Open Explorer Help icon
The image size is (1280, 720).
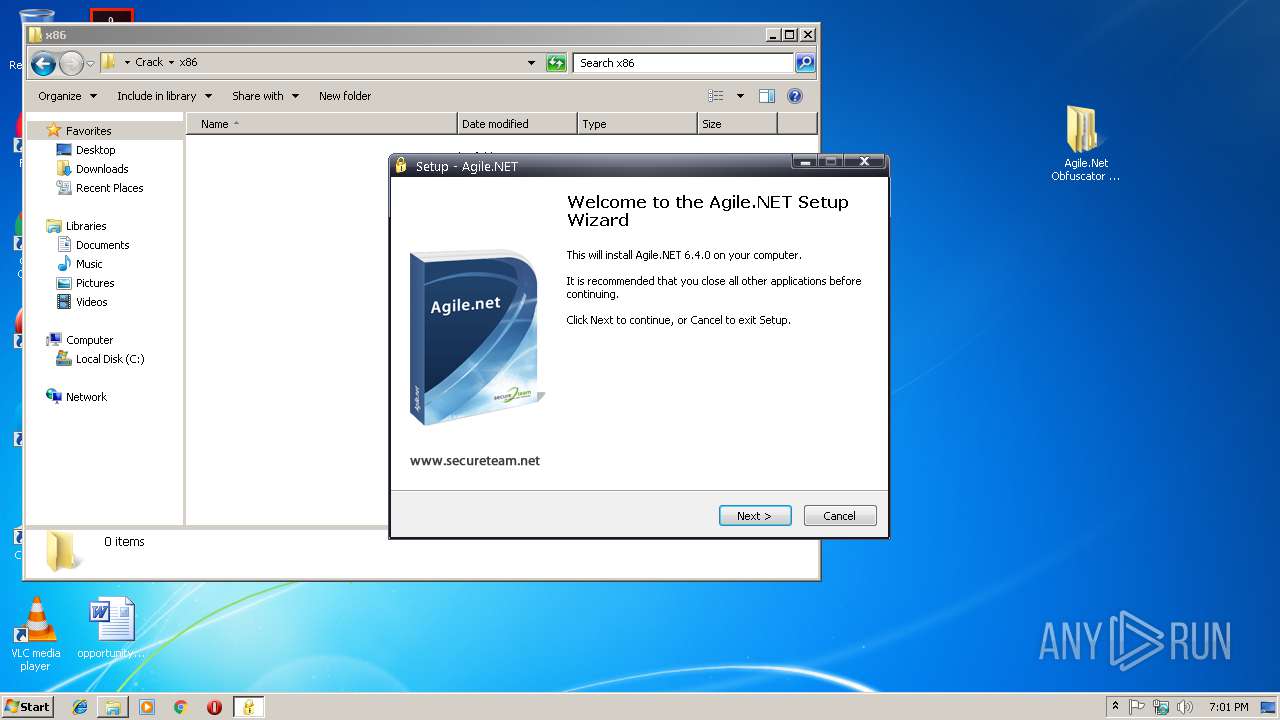click(x=795, y=96)
